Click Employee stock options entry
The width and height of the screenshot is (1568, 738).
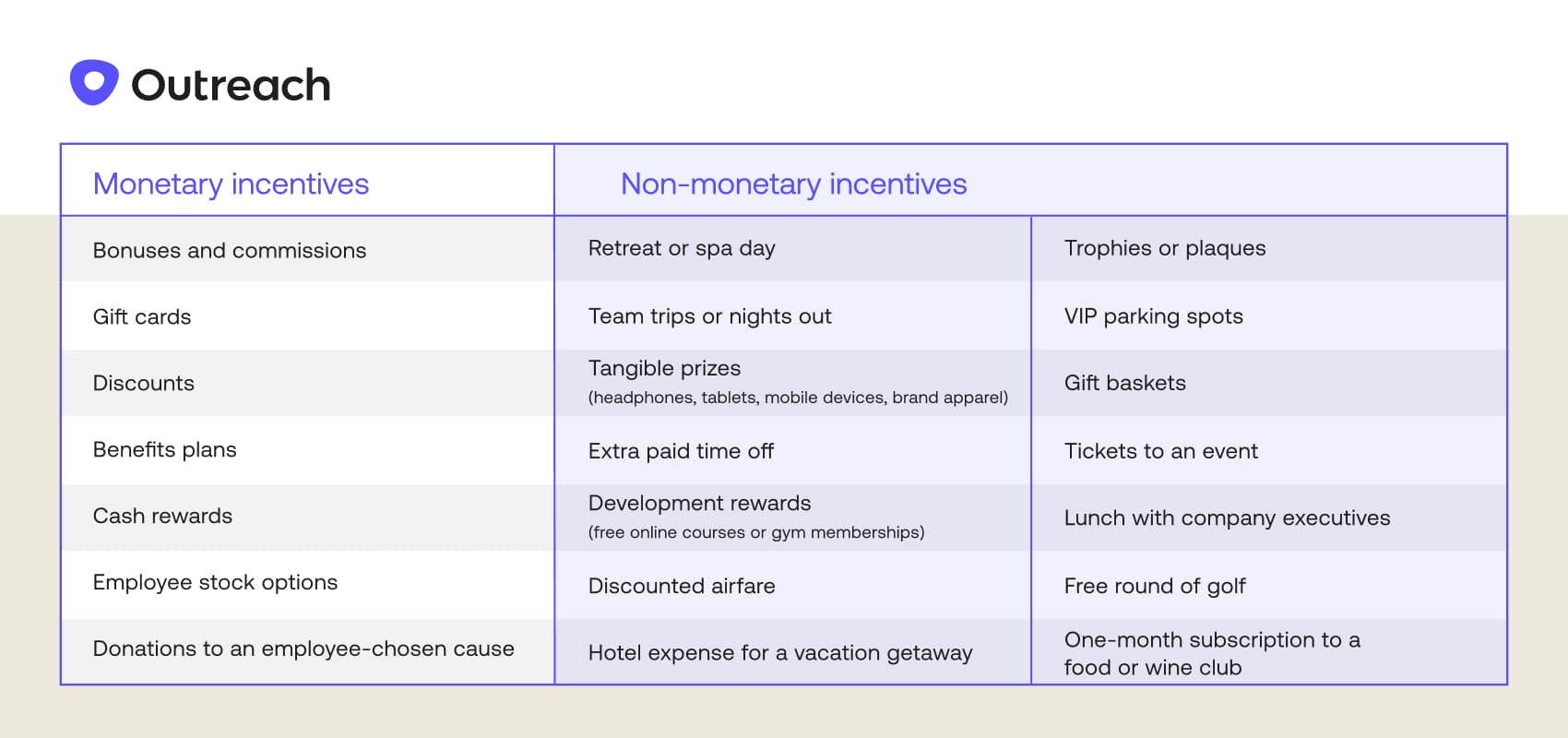[215, 582]
